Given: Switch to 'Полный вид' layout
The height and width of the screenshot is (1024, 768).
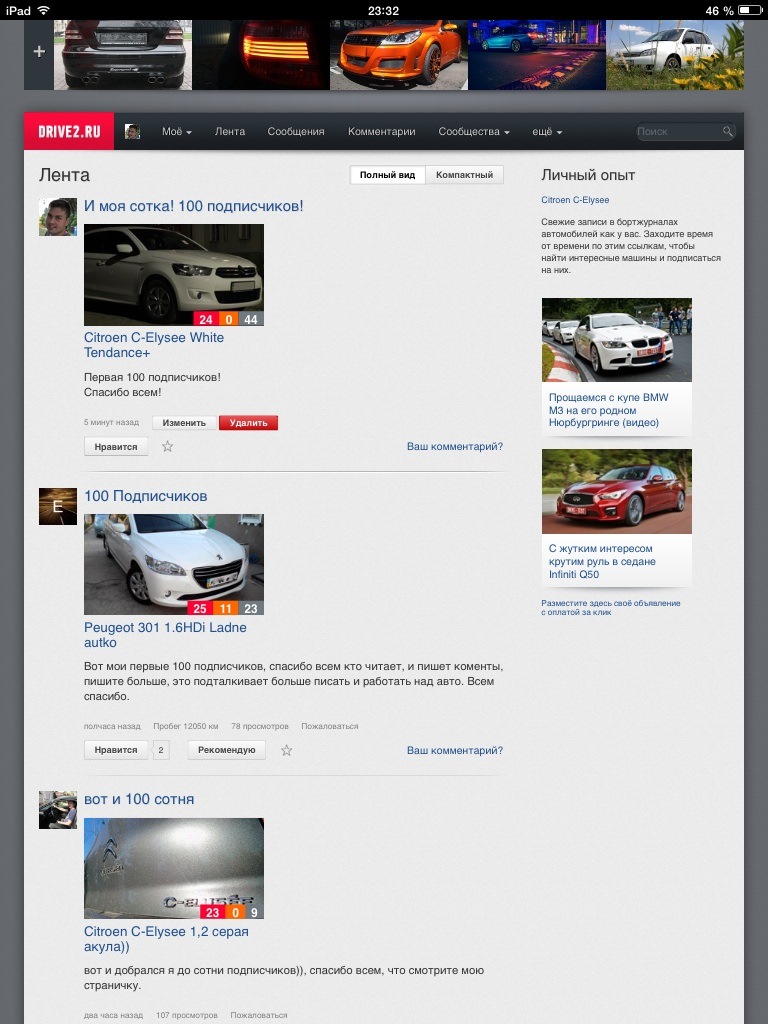Looking at the screenshot, I should [x=387, y=175].
